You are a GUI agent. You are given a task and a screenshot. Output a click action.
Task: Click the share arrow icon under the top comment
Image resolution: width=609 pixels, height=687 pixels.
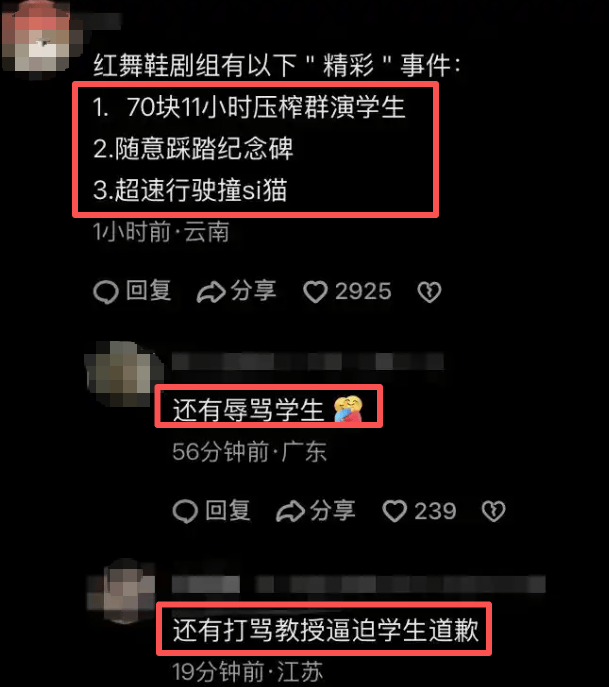[211, 292]
